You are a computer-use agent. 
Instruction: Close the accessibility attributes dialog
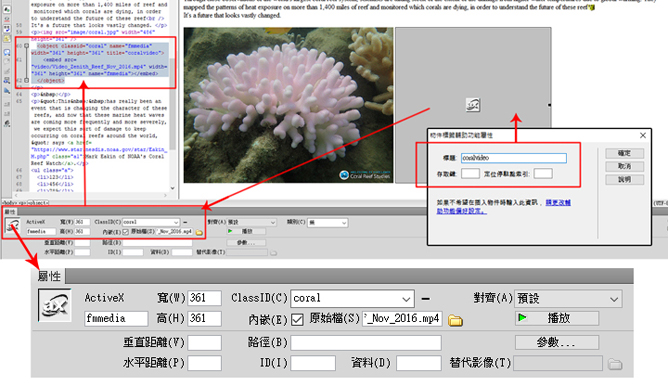[643, 135]
